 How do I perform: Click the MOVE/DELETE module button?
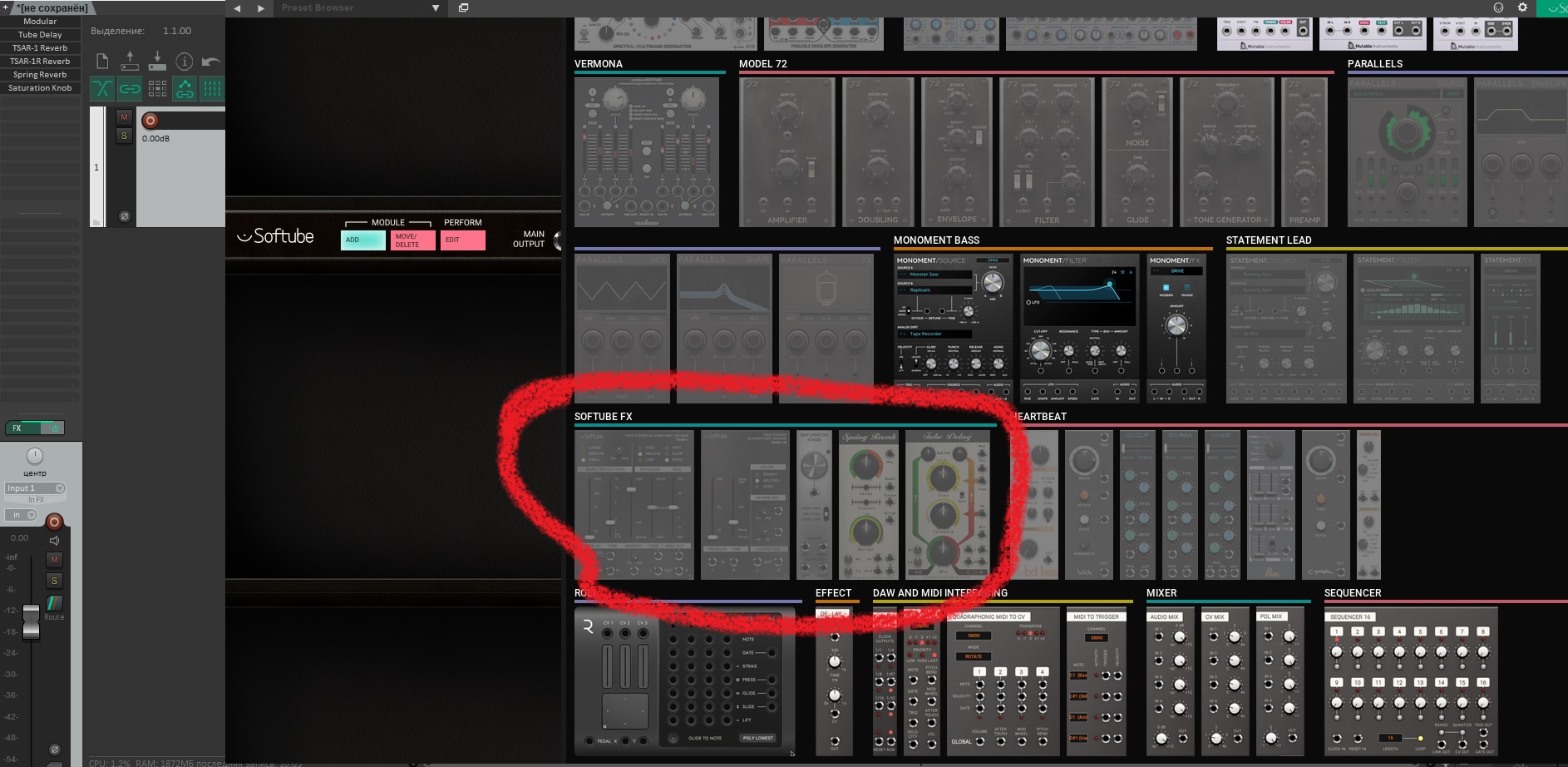coord(413,240)
